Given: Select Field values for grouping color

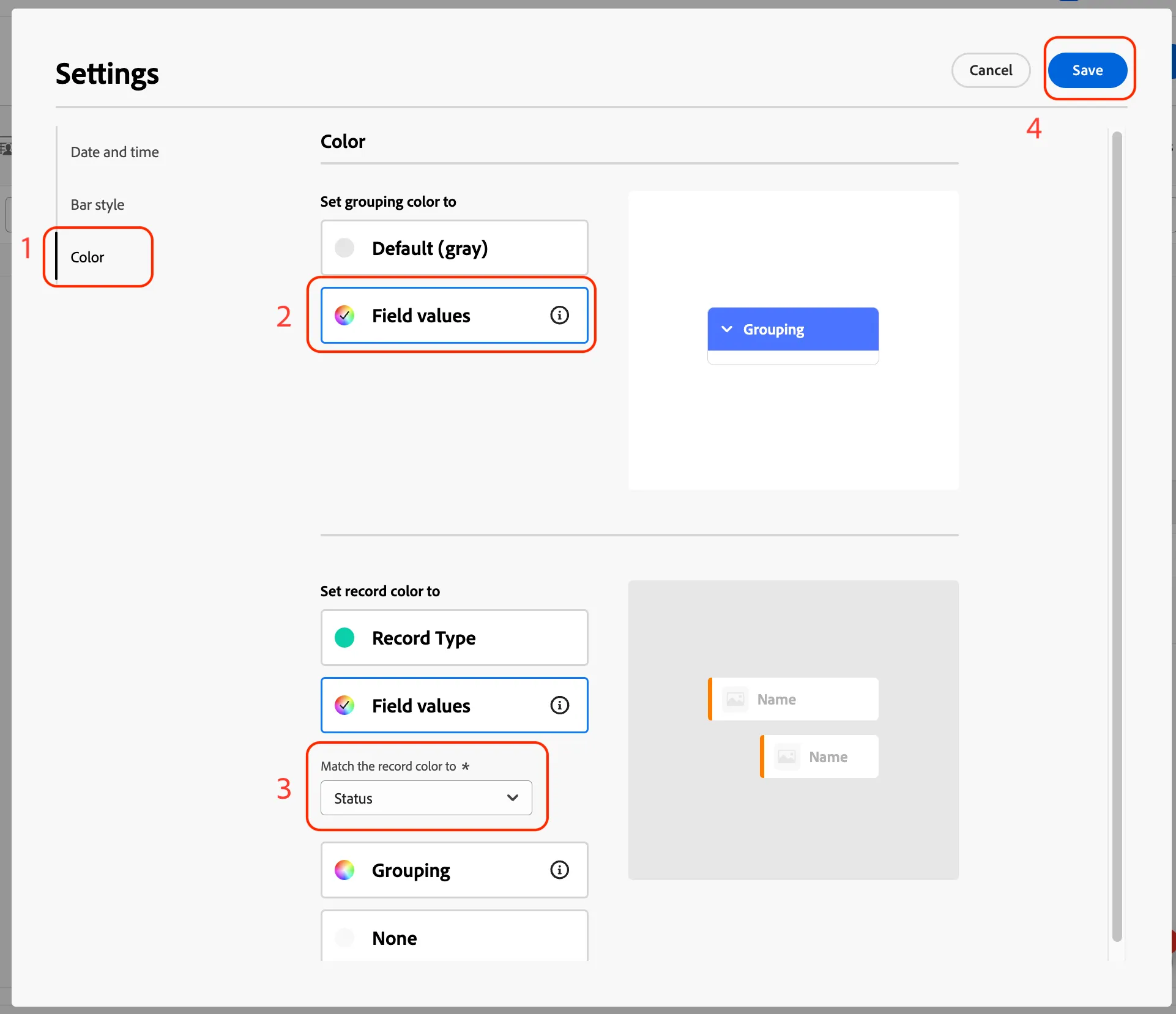Looking at the screenshot, I should [454, 315].
